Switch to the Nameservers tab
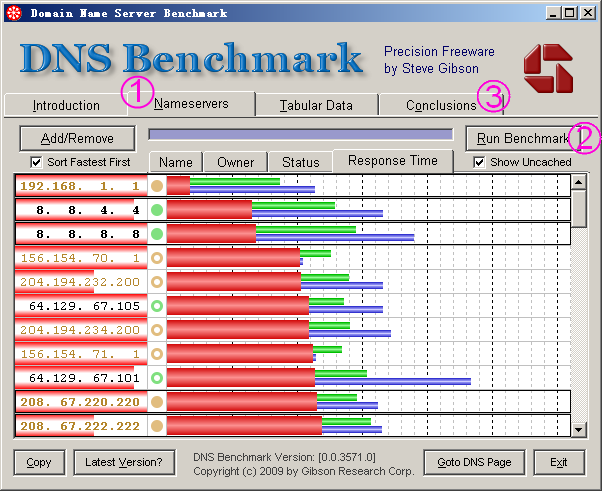Image resolution: width=602 pixels, height=491 pixels. click(x=191, y=104)
